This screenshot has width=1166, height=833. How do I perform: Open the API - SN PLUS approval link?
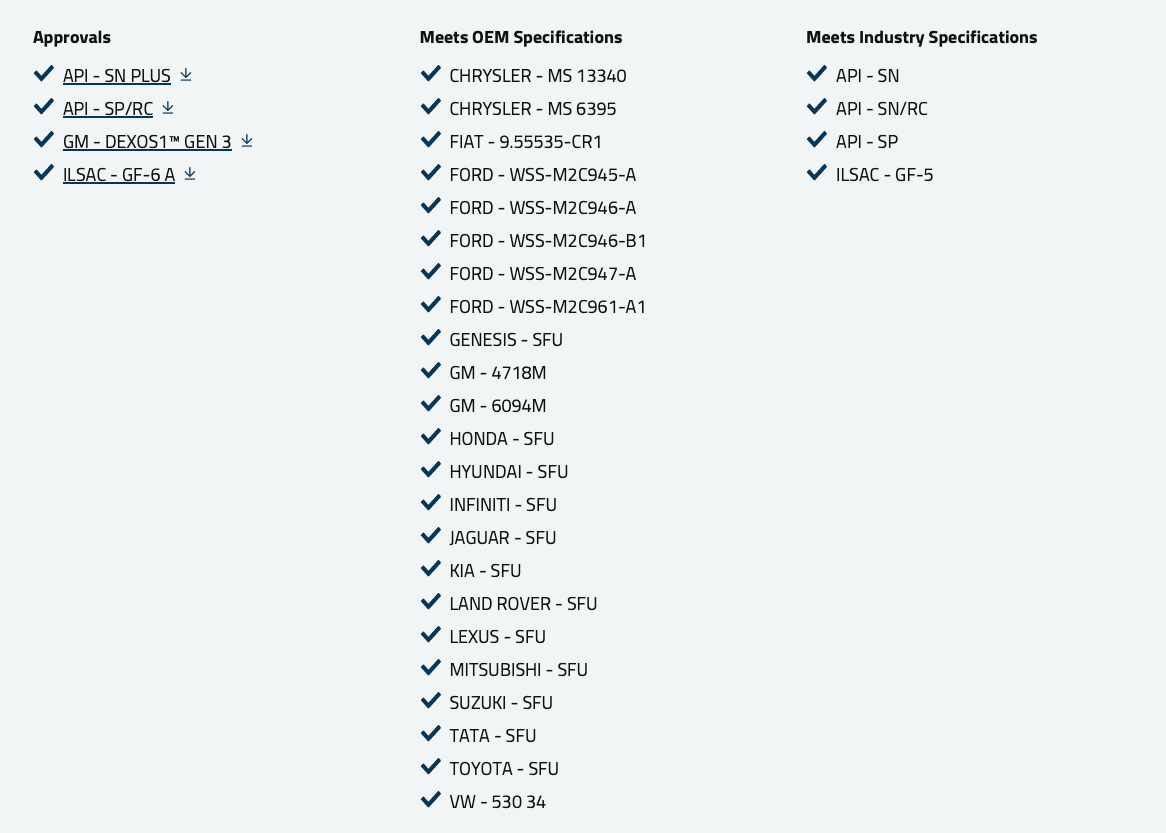click(x=117, y=76)
